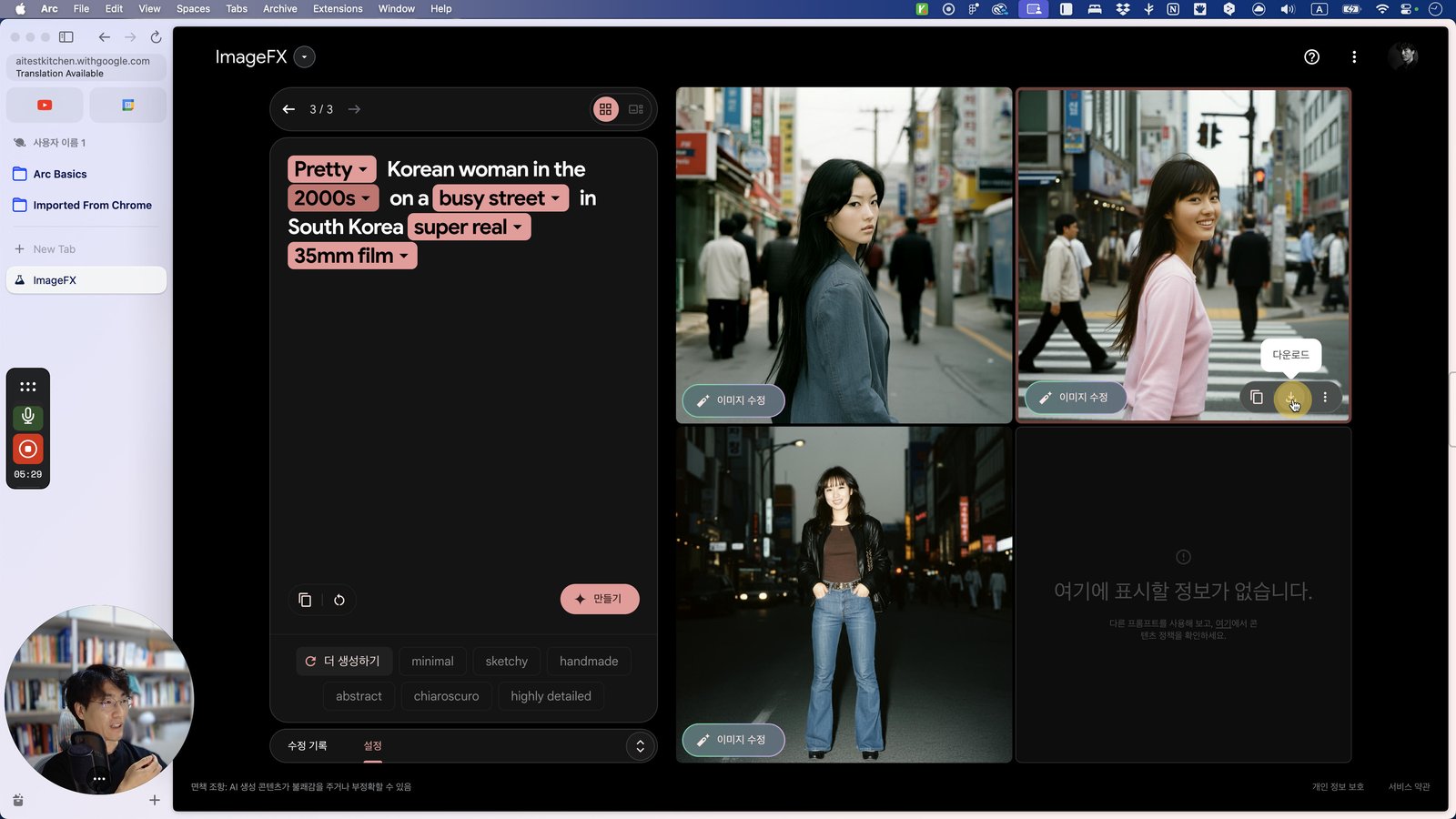Viewport: 1456px width, 819px height.
Task: Toggle the Arc sidebar visibility
Action: [66, 37]
